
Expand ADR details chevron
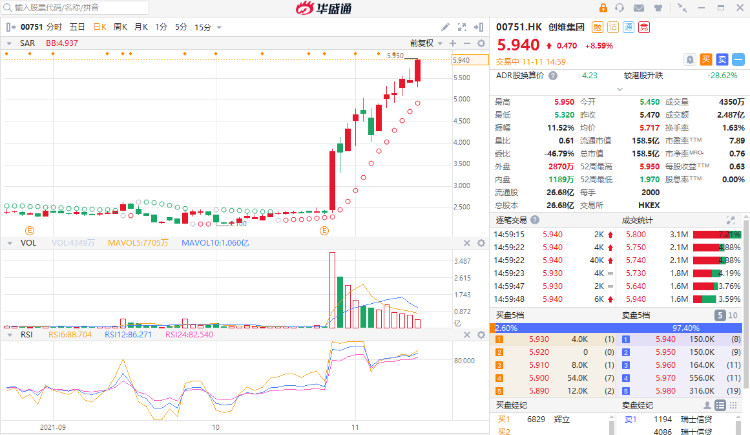coord(620,89)
